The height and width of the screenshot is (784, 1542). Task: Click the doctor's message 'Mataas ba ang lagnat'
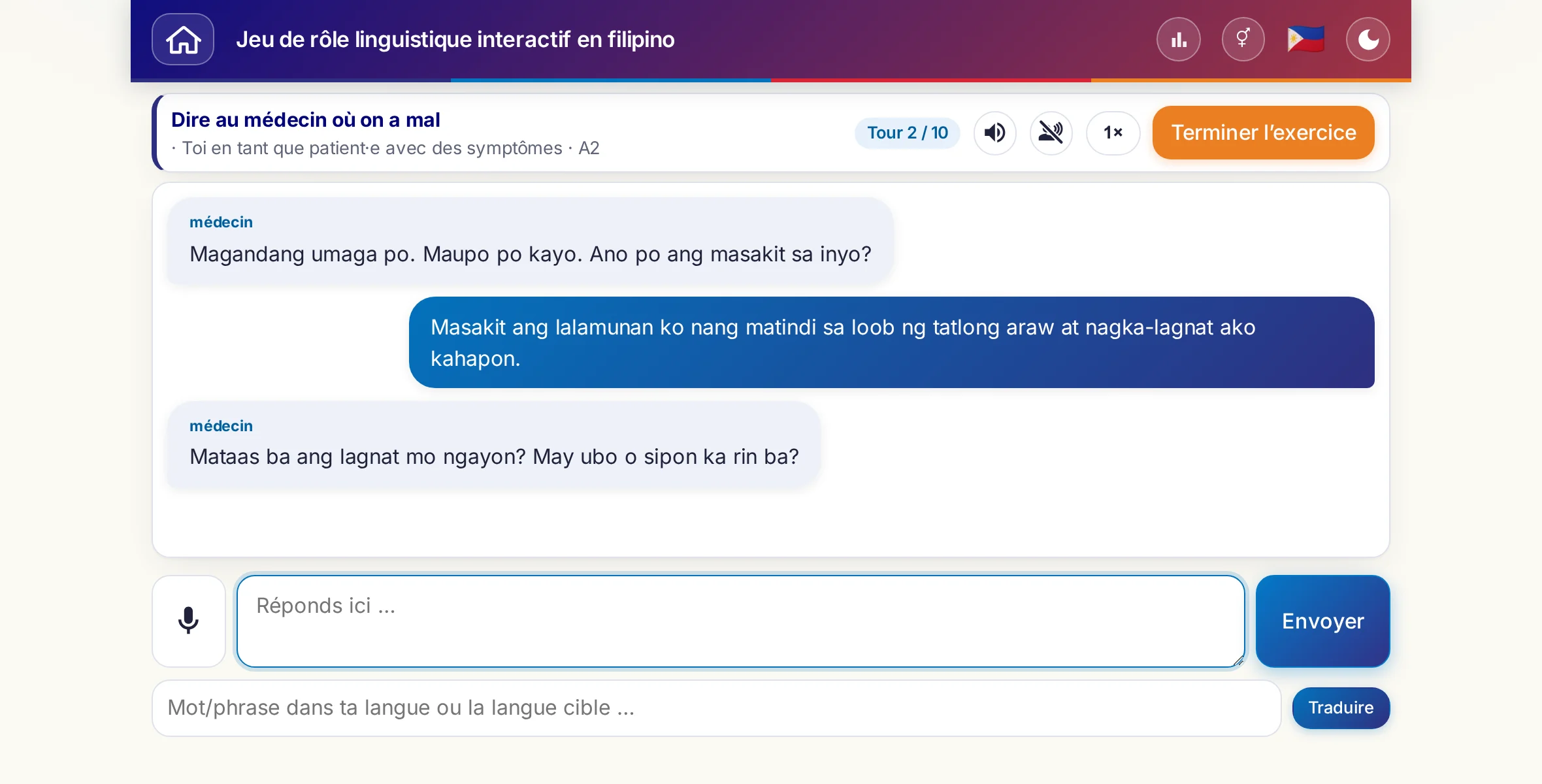(494, 444)
